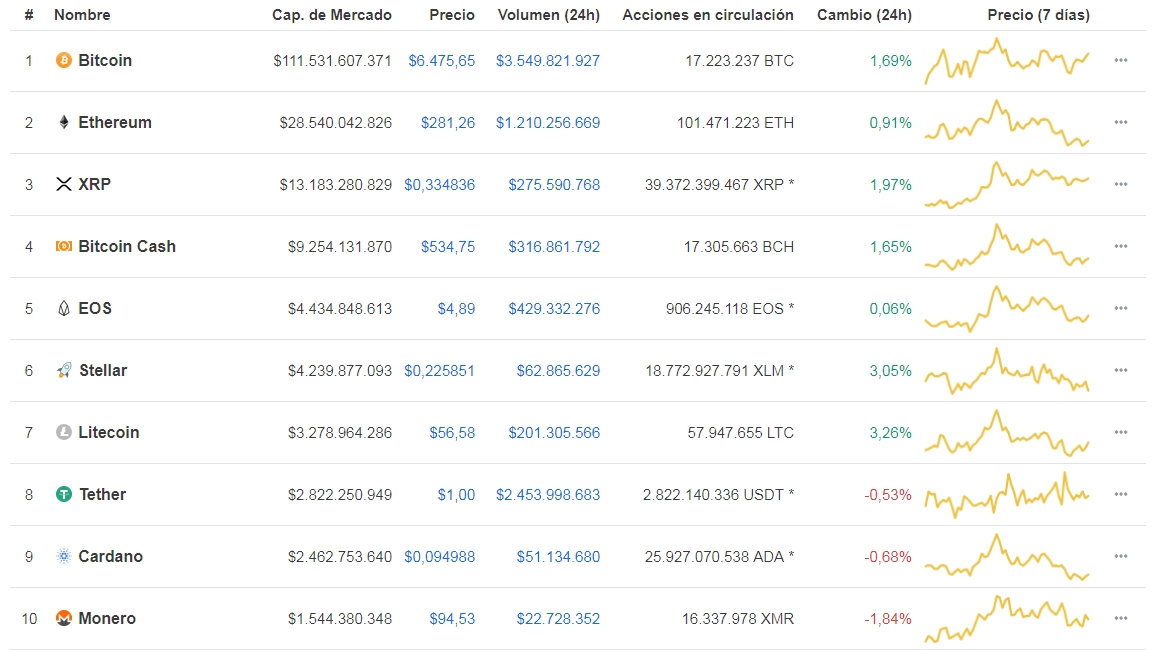The height and width of the screenshot is (650, 1154).
Task: Click the Tether green logo icon
Action: 64,494
